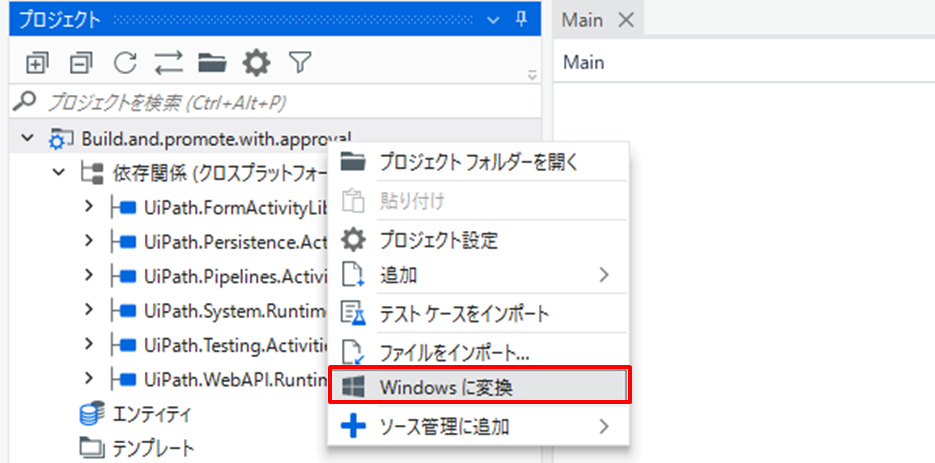Viewport: 935px width, 463px height.
Task: Click 追加 submenu arrow
Action: tap(605, 275)
